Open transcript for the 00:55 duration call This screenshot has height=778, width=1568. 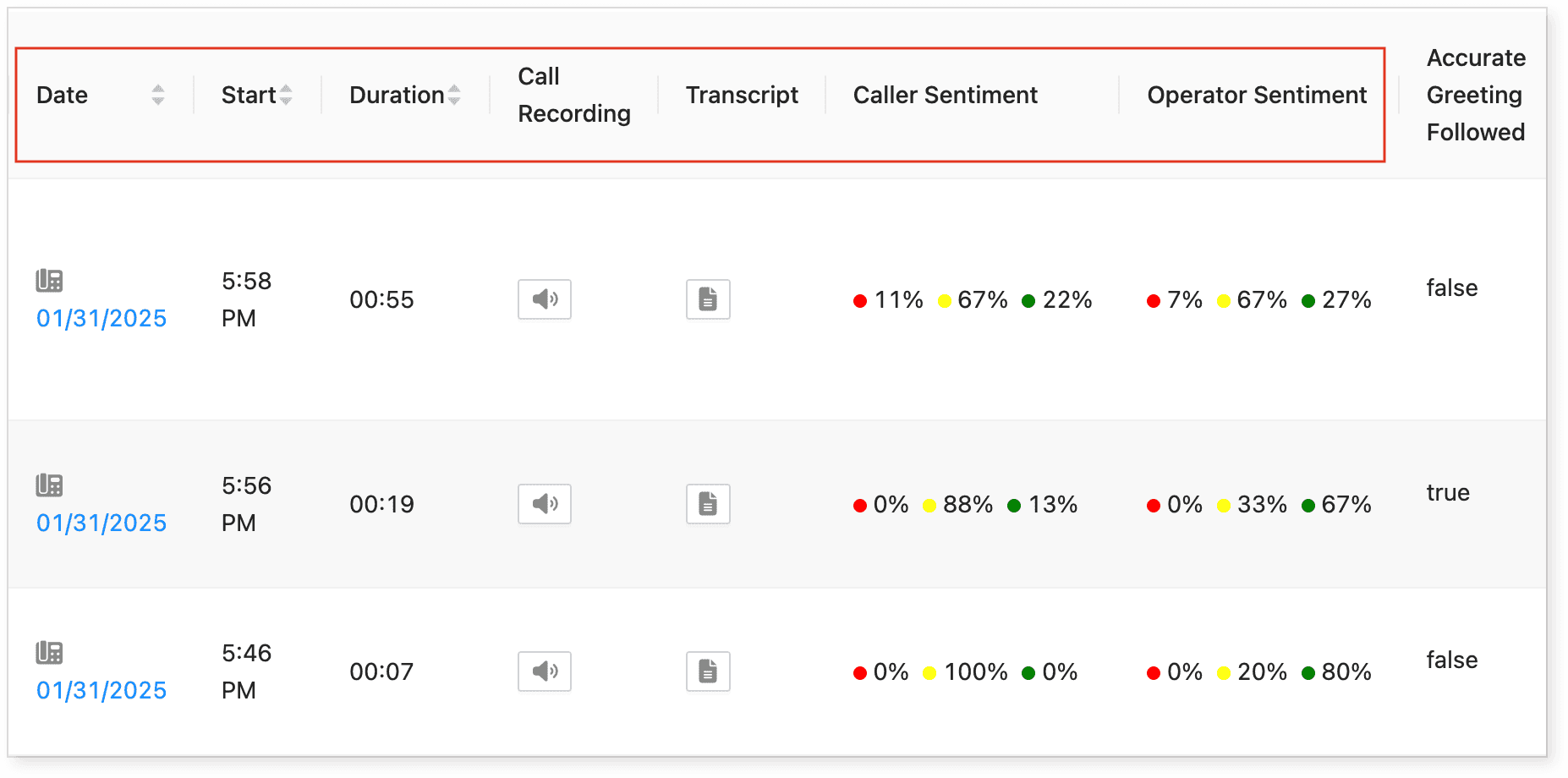tap(708, 299)
